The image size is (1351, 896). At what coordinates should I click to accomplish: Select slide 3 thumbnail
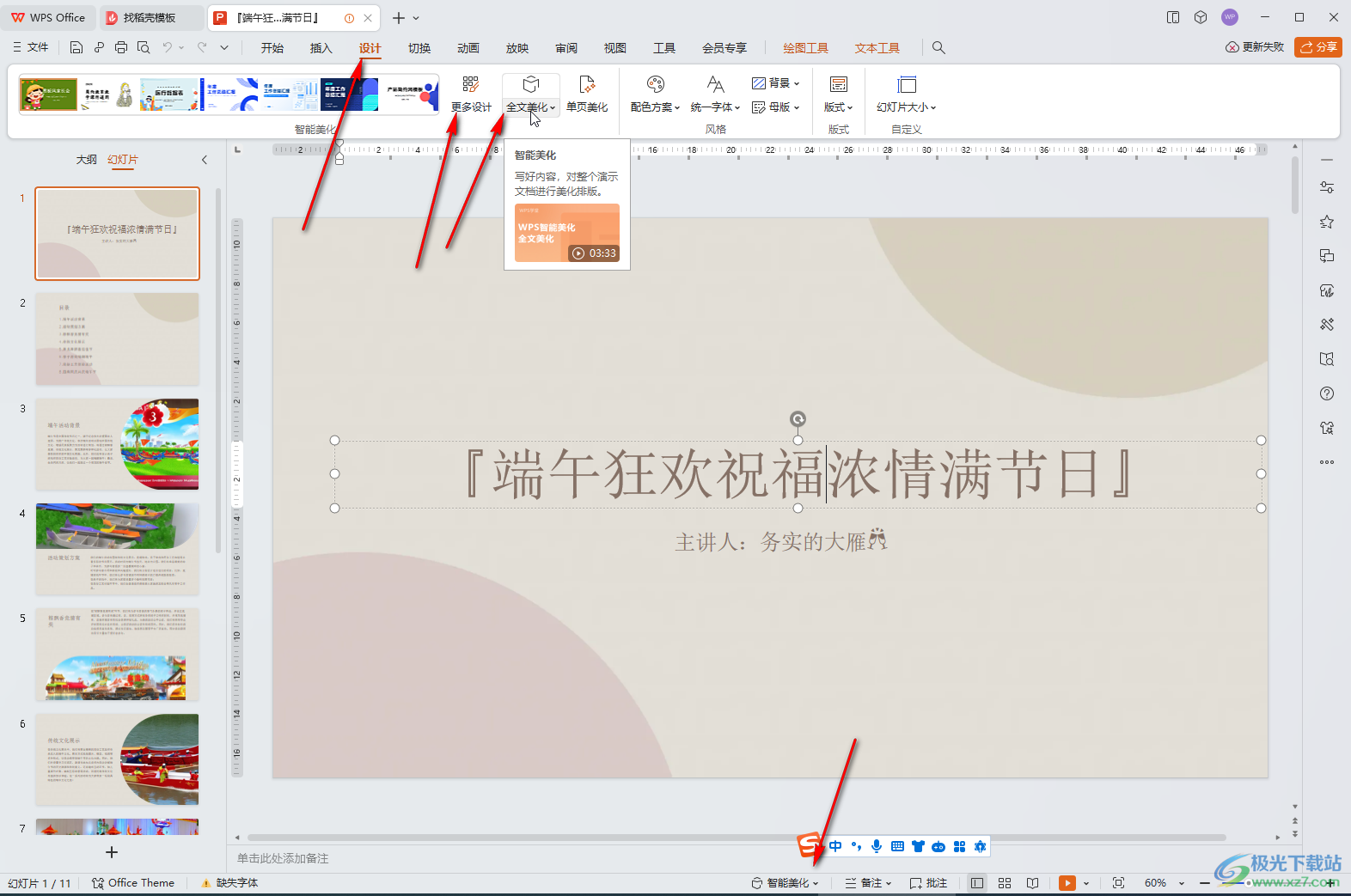click(117, 444)
